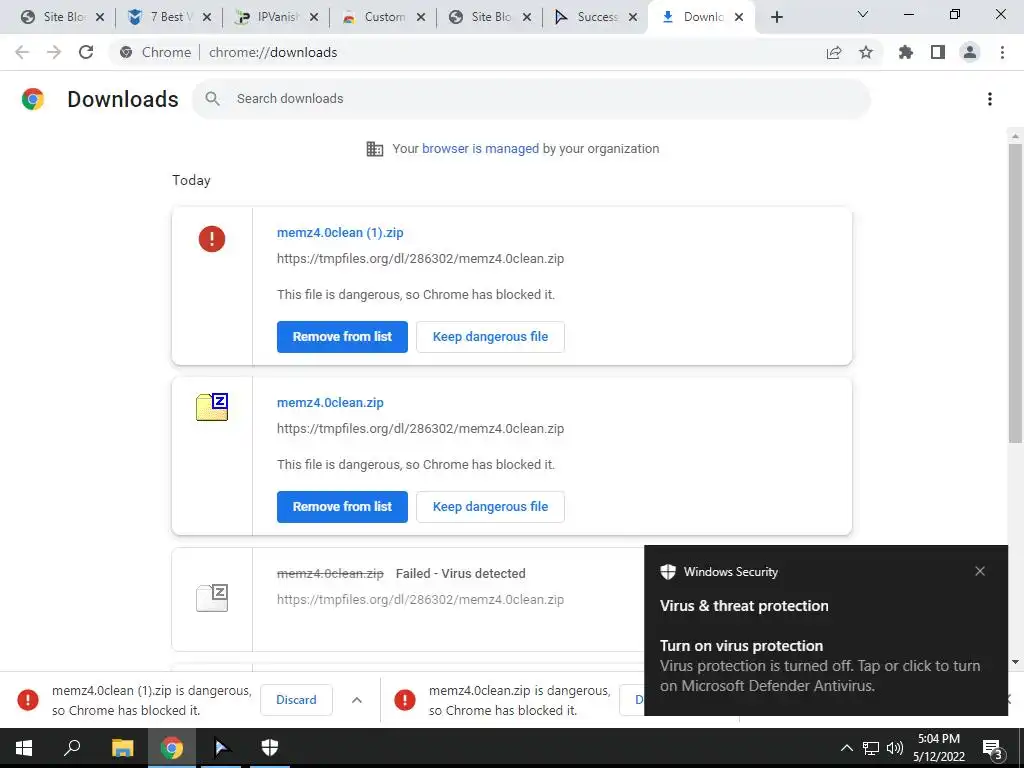Open Chrome's three-dot main menu
This screenshot has height=768, width=1024.
1002,52
